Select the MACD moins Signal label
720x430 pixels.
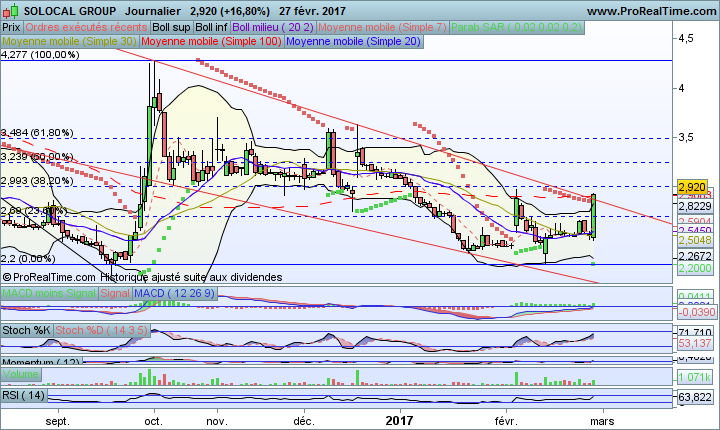click(49, 293)
